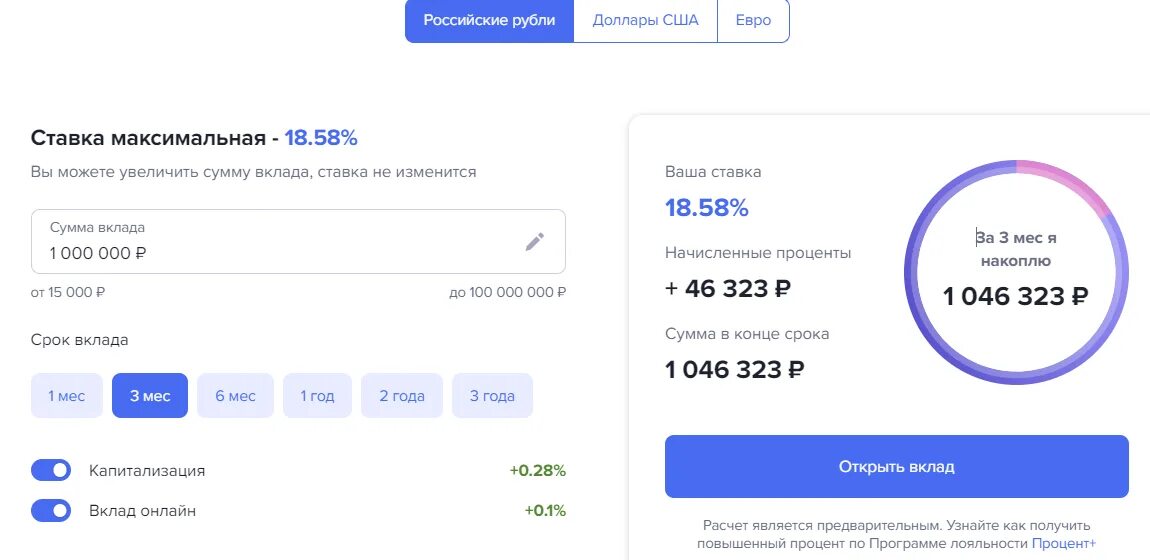Set deposit term to 1 год
Image resolution: width=1150 pixels, height=560 pixels.
[x=318, y=396]
